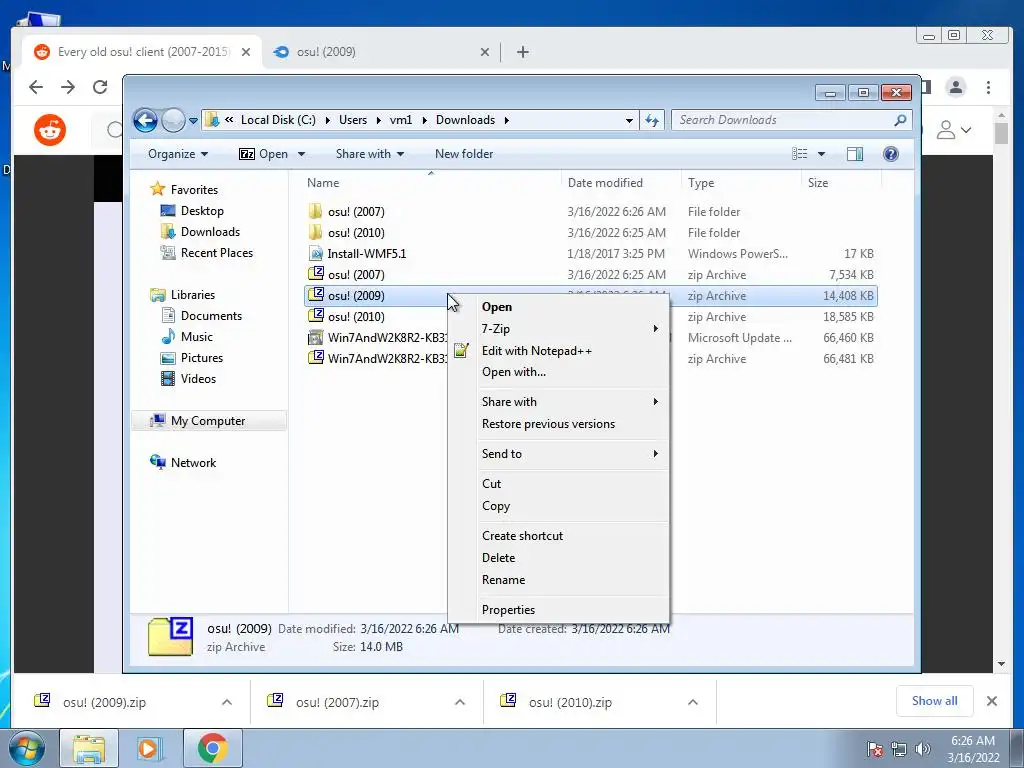Image resolution: width=1024 pixels, height=768 pixels.
Task: Open Windows Start menu
Action: click(27, 748)
